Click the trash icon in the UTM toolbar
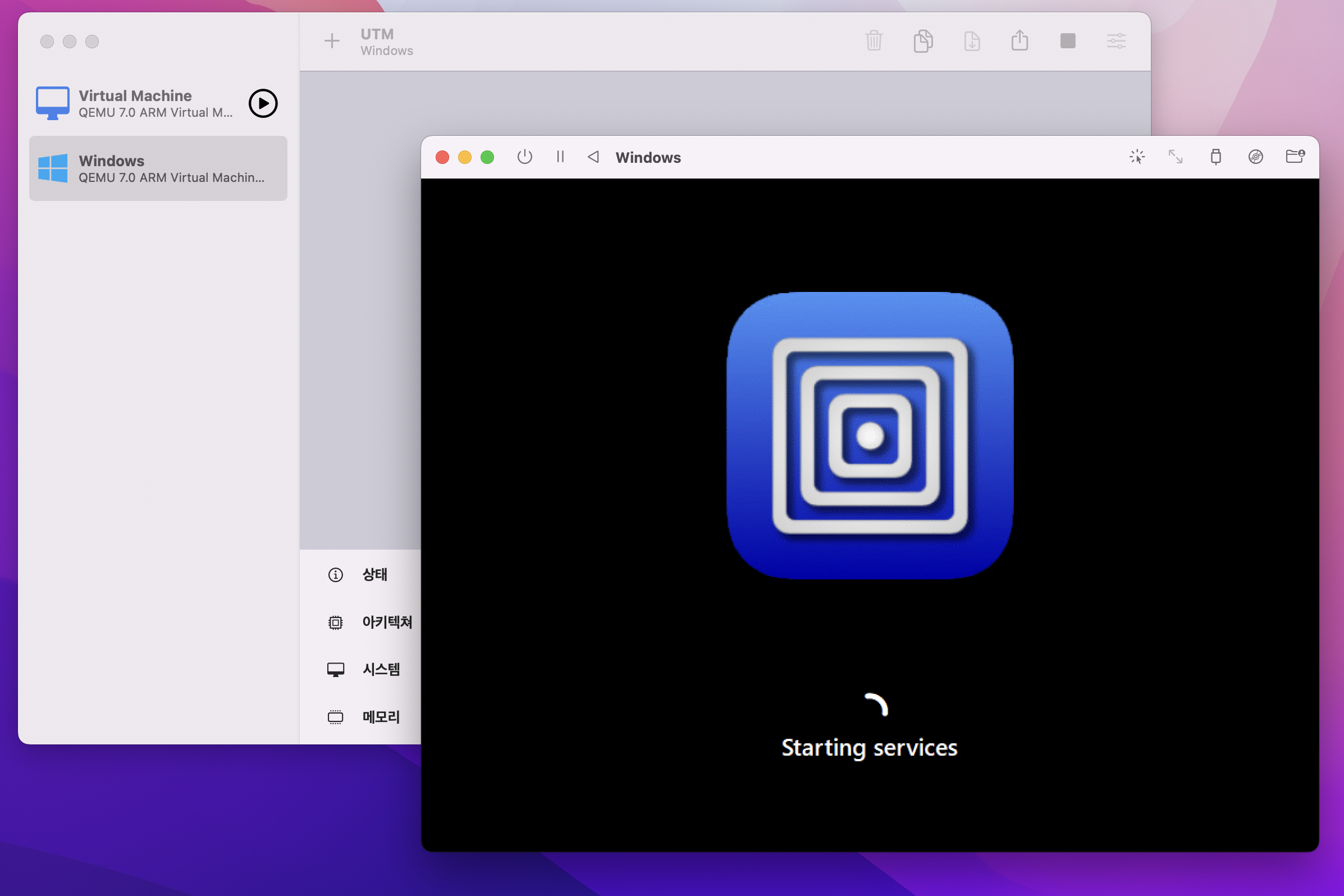1344x896 pixels. [x=874, y=41]
